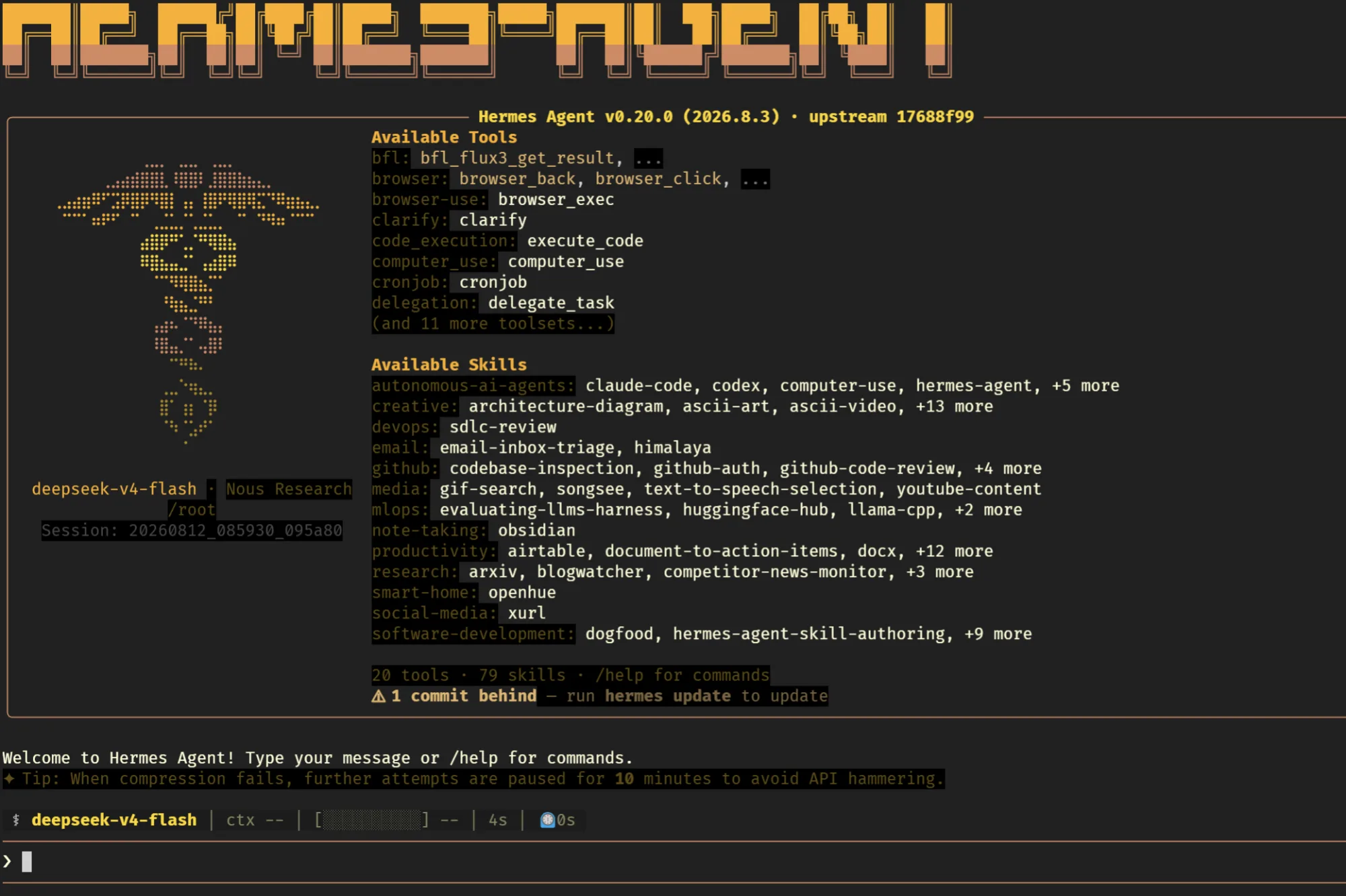Click the star icon before the Tip line

(9, 779)
